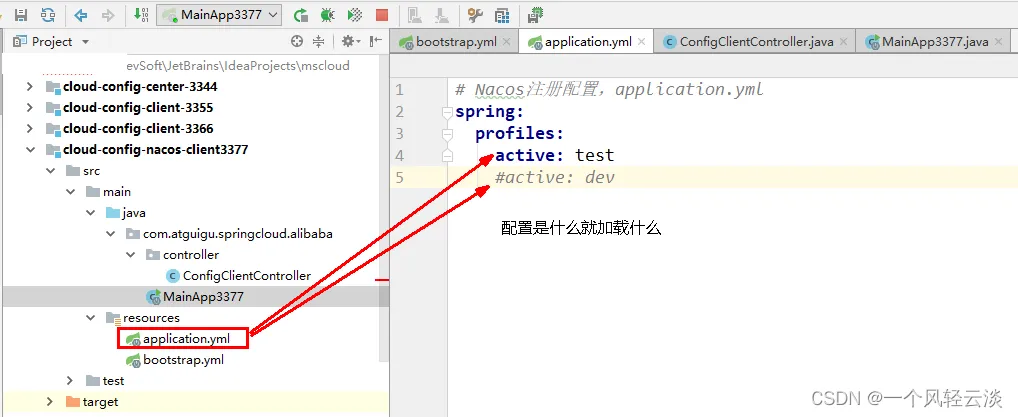This screenshot has width=1018, height=417.
Task: Select the target folder row
Action: [195, 402]
